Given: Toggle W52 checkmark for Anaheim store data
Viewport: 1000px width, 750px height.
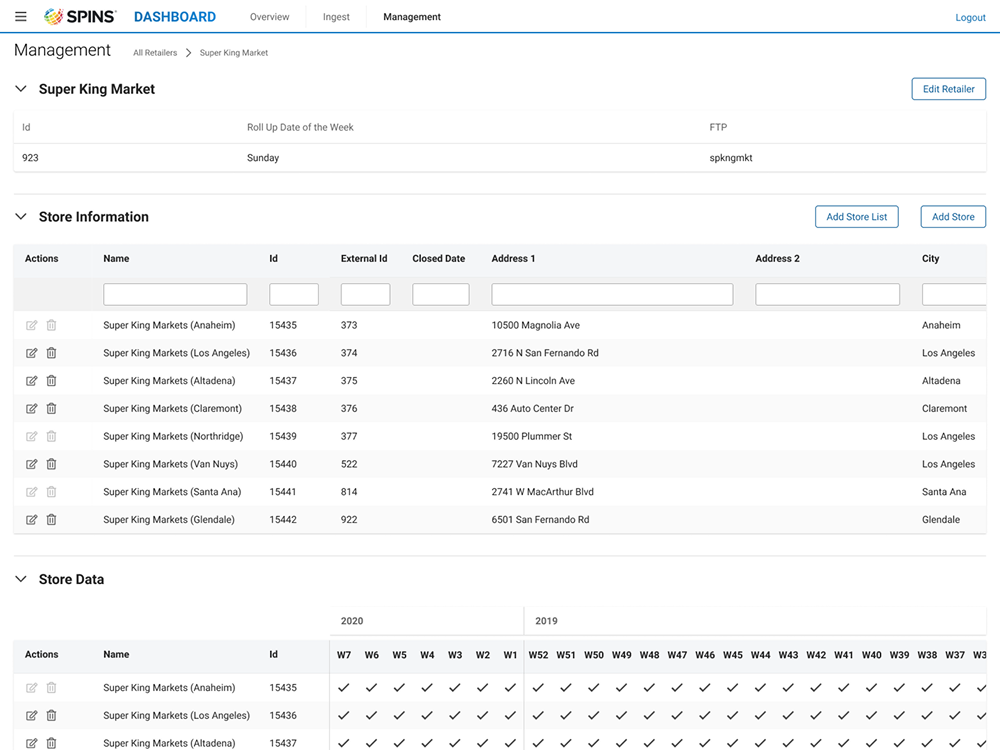Looking at the screenshot, I should pos(538,688).
